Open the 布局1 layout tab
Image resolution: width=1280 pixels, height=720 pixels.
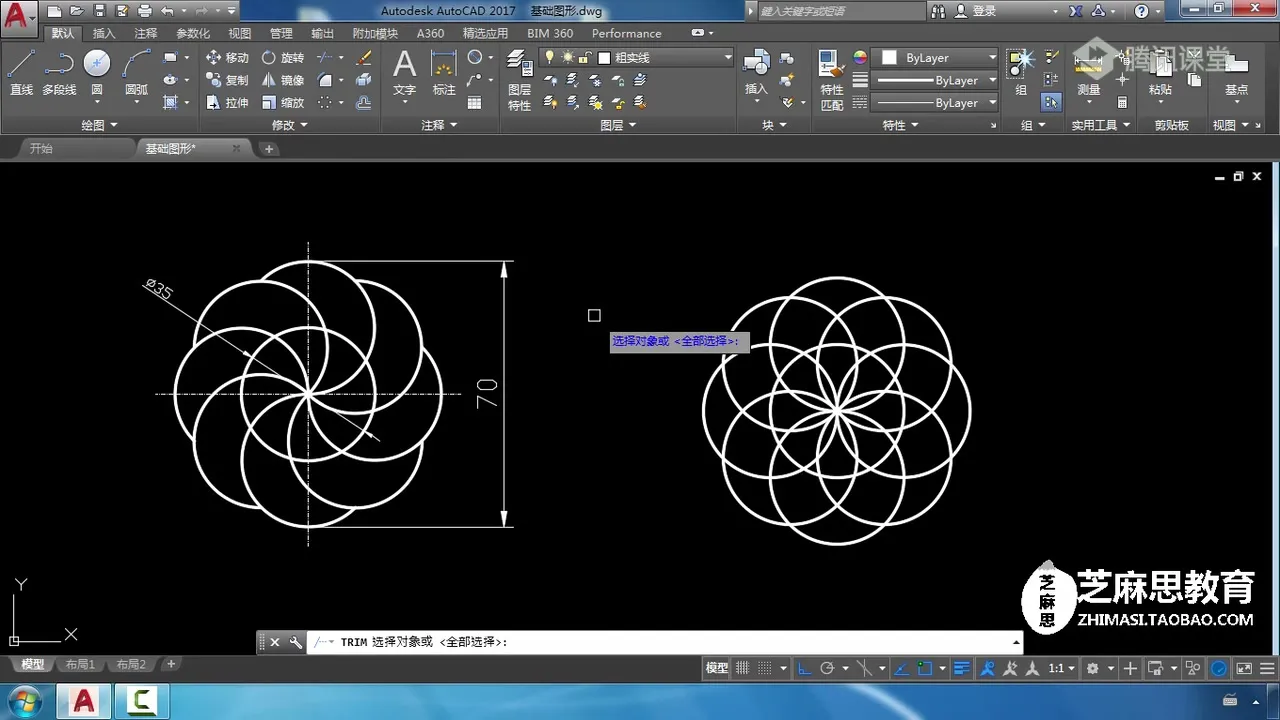coord(80,664)
